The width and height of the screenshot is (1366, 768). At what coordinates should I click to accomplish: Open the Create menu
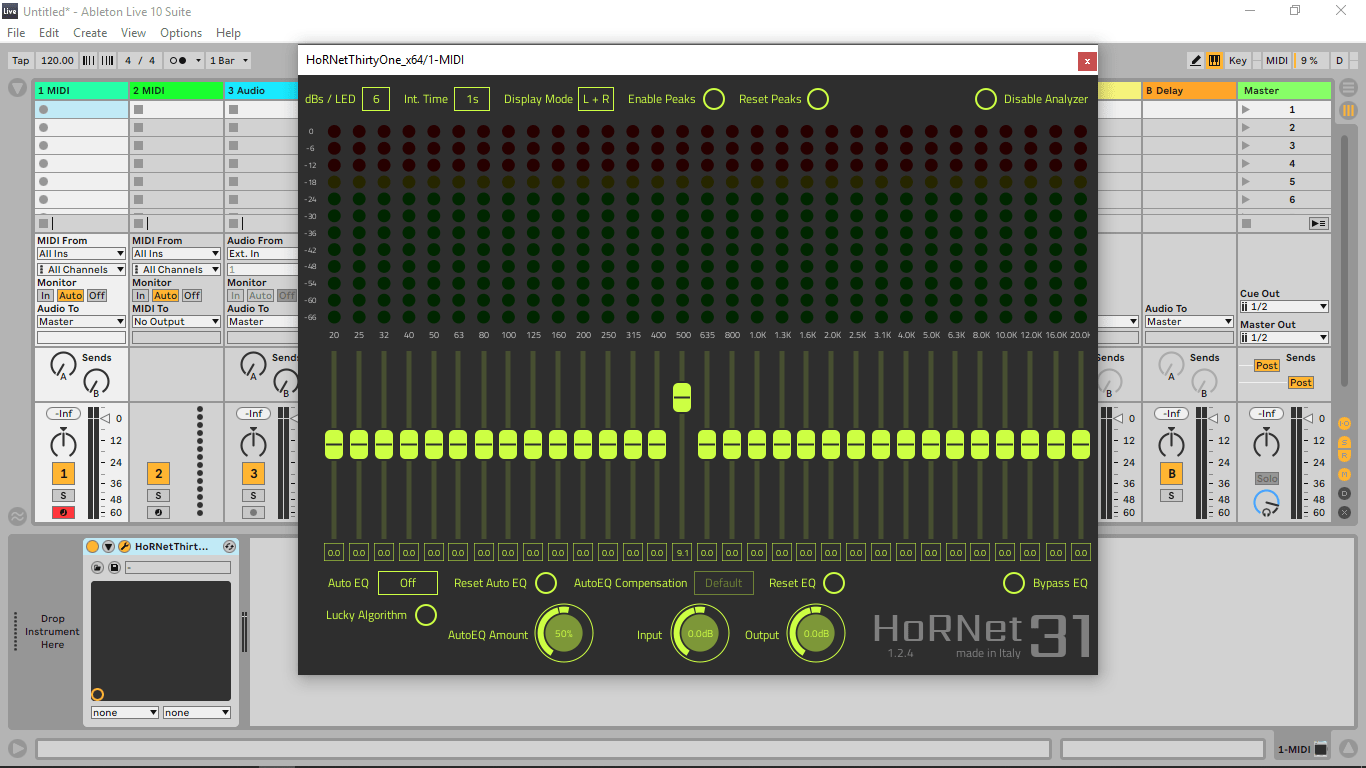click(90, 33)
